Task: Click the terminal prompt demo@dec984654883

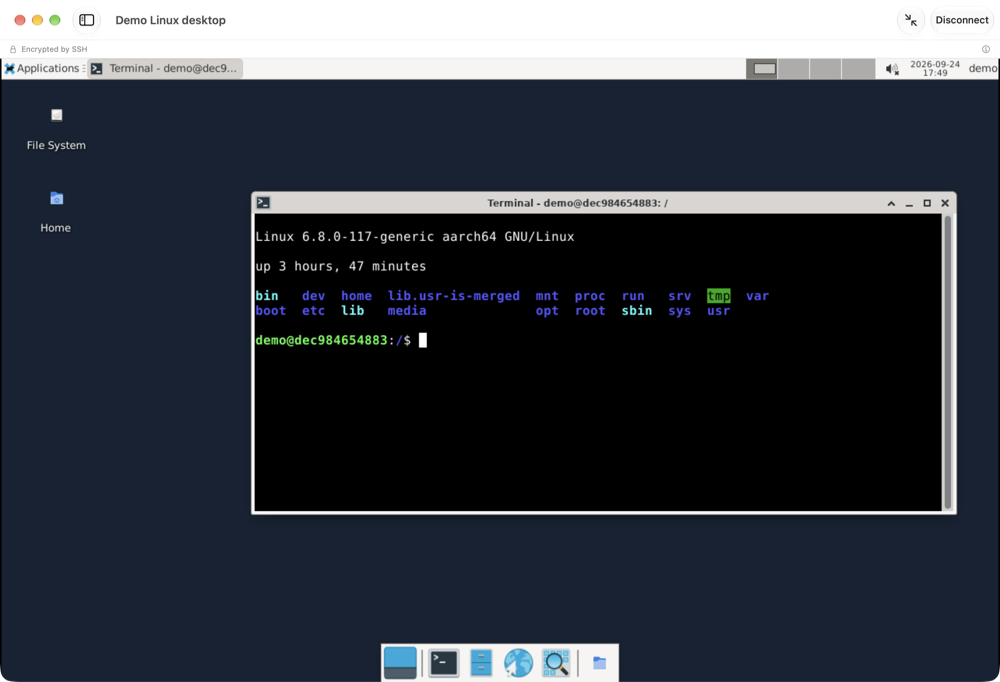Action: click(x=321, y=340)
